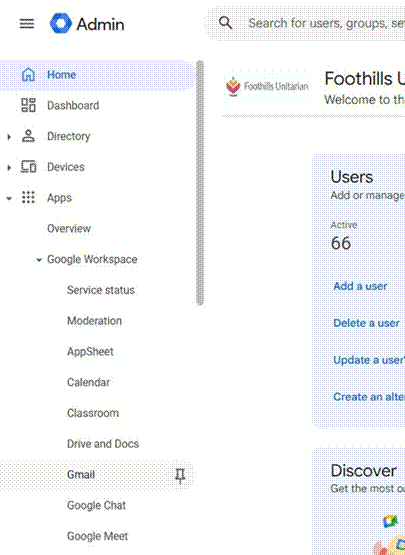405x555 pixels.
Task: Expand the Devices section arrow
Action: (x=9, y=167)
